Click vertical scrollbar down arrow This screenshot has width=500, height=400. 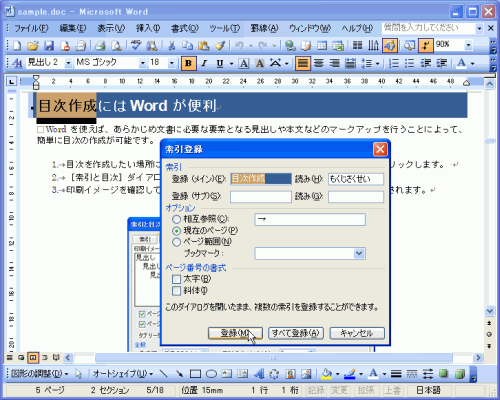click(x=489, y=311)
